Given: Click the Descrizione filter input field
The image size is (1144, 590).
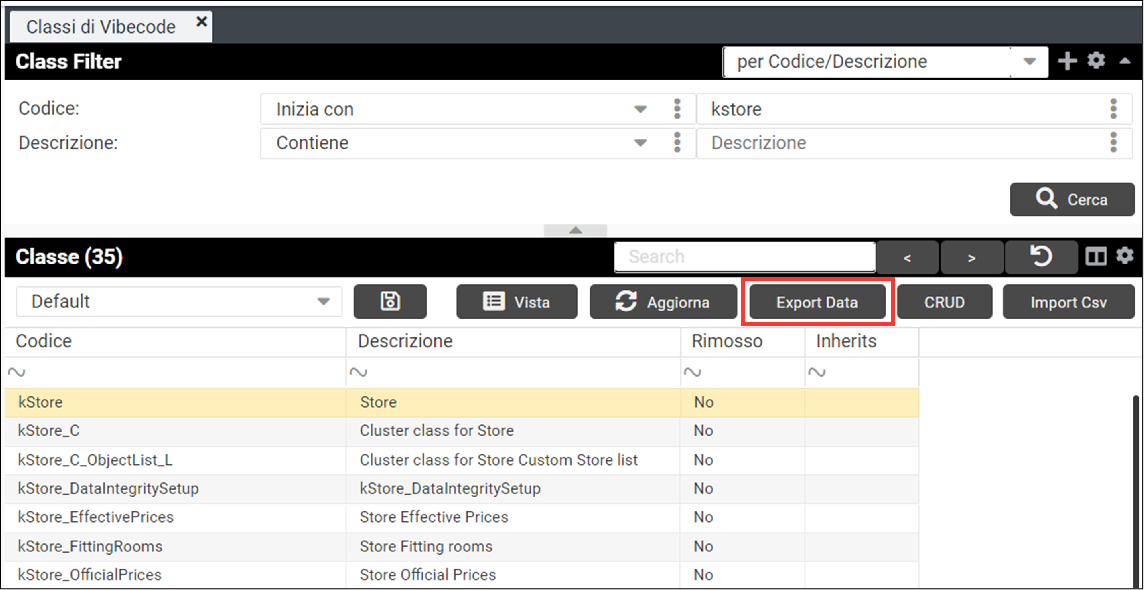Looking at the screenshot, I should pos(900,143).
